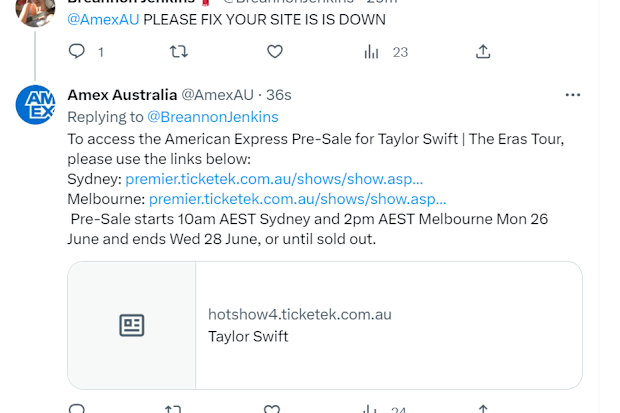Retweet the Amex Australia reply

pyautogui.click(x=173, y=409)
